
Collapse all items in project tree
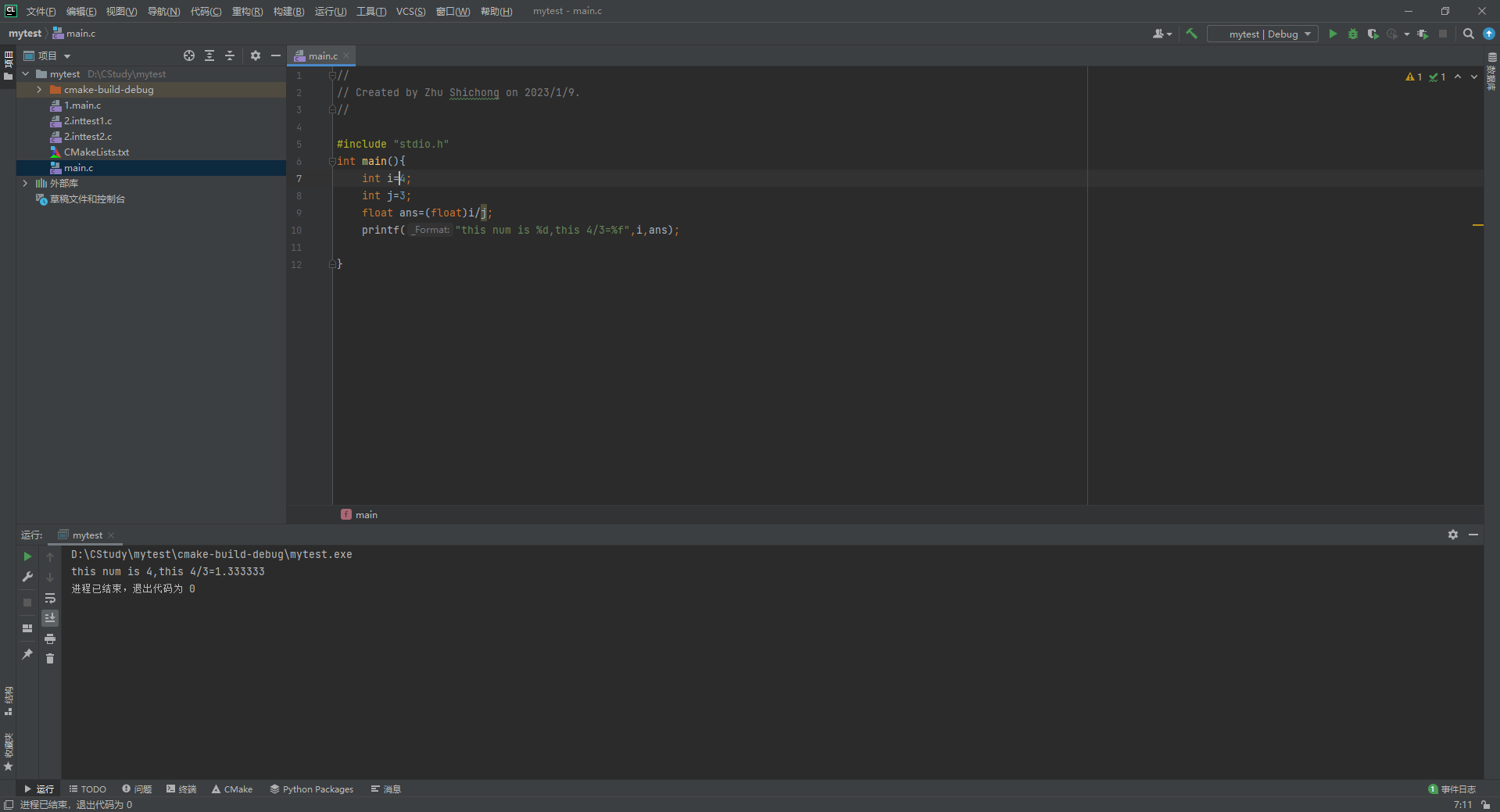coord(230,55)
